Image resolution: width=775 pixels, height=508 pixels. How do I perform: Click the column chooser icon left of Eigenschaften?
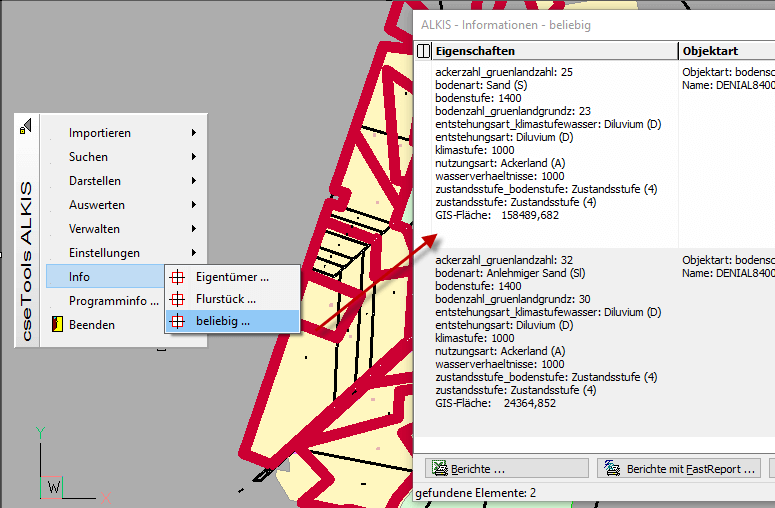pyautogui.click(x=424, y=50)
